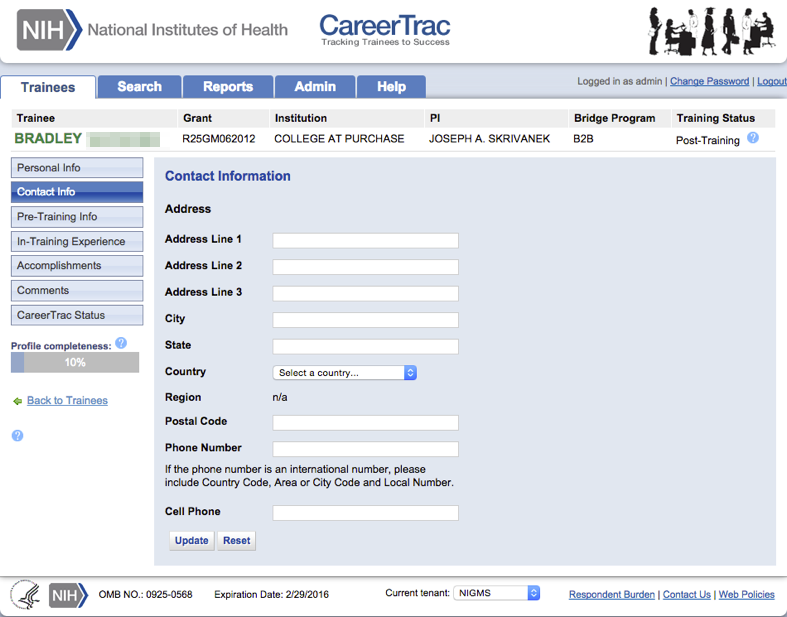Click the Reset button
The image size is (787, 617).
[236, 541]
